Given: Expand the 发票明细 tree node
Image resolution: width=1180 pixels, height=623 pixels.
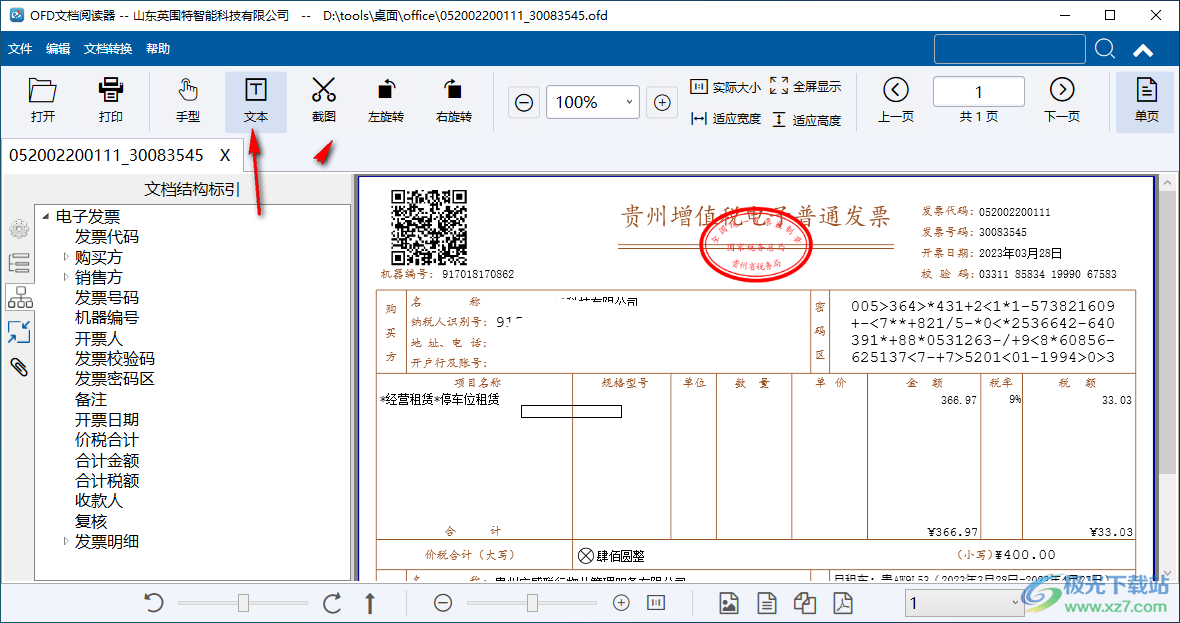Looking at the screenshot, I should tap(65, 542).
